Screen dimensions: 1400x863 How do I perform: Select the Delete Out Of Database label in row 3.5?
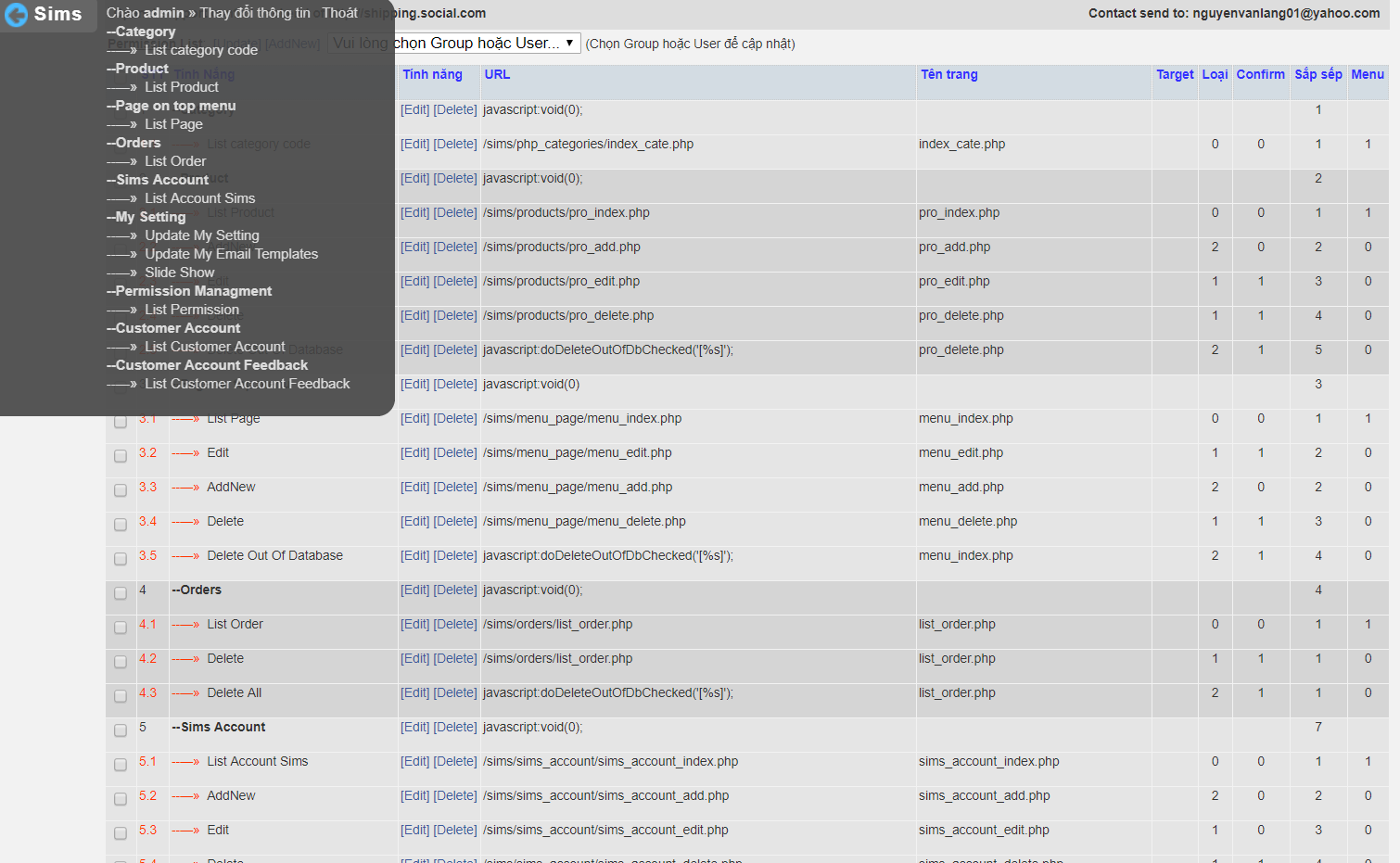[274, 555]
